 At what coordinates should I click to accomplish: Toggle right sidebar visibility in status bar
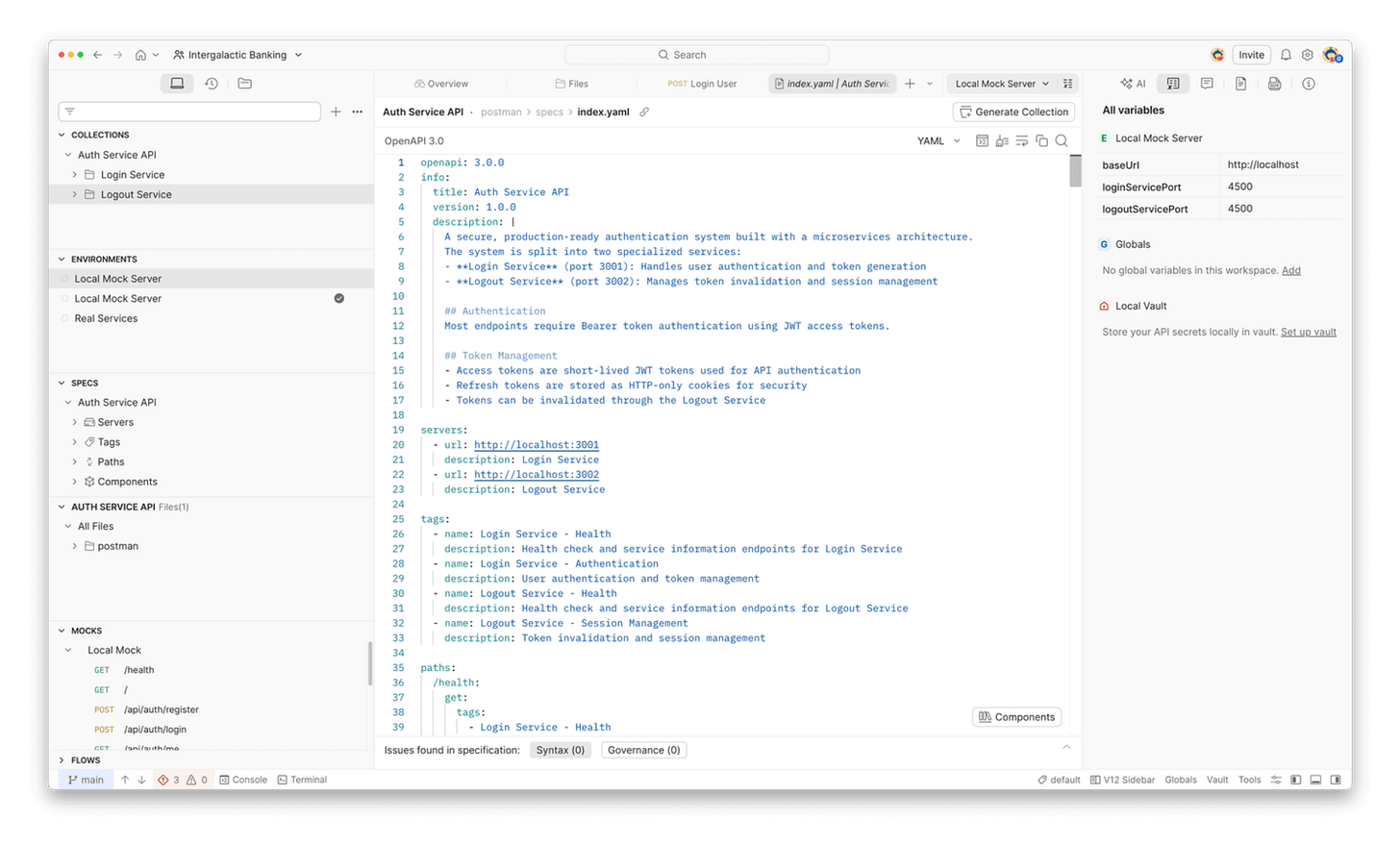pyautogui.click(x=1336, y=780)
